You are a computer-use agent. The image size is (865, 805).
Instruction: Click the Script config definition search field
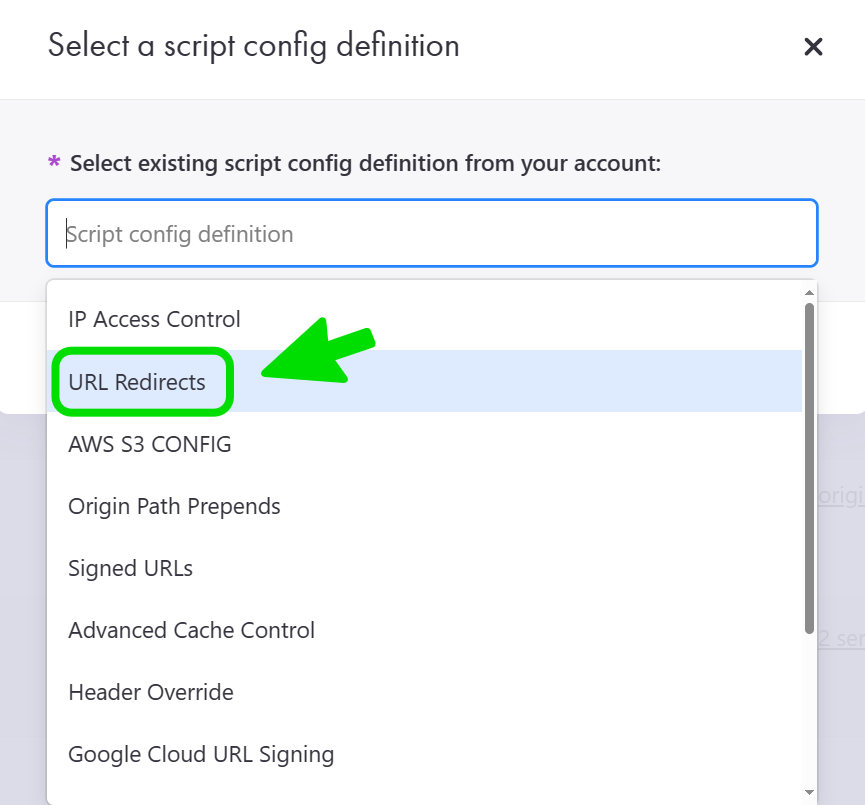430,234
